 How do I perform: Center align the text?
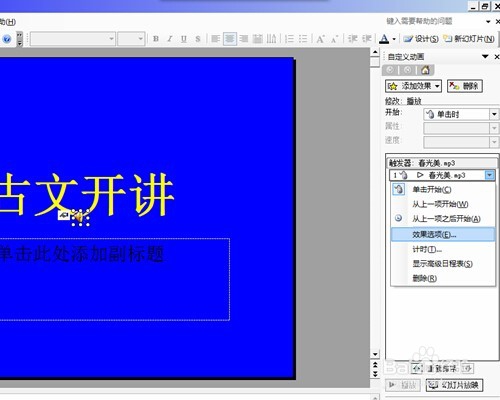tap(230, 39)
